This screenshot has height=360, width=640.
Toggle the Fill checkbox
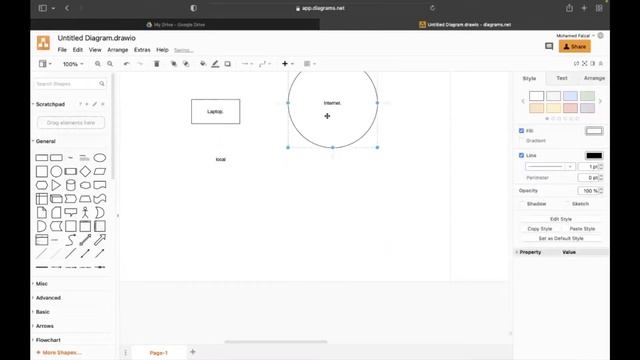point(521,131)
